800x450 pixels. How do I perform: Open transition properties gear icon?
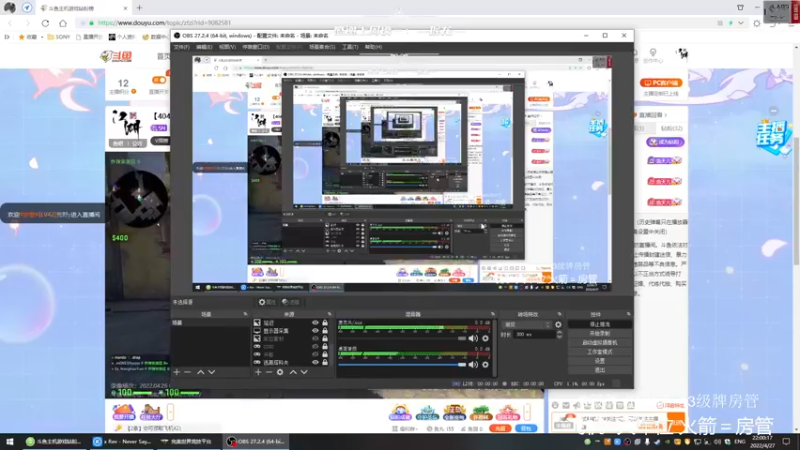[x=558, y=324]
